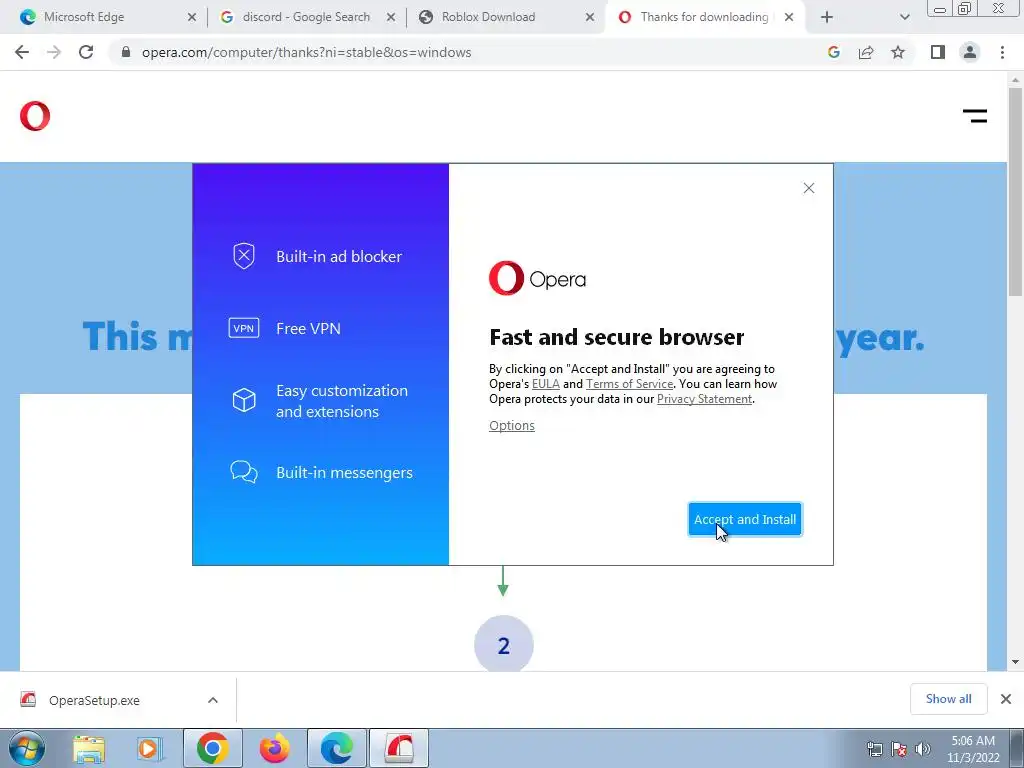Close the Thanks for downloading tab
The width and height of the screenshot is (1024, 768).
pyautogui.click(x=789, y=18)
